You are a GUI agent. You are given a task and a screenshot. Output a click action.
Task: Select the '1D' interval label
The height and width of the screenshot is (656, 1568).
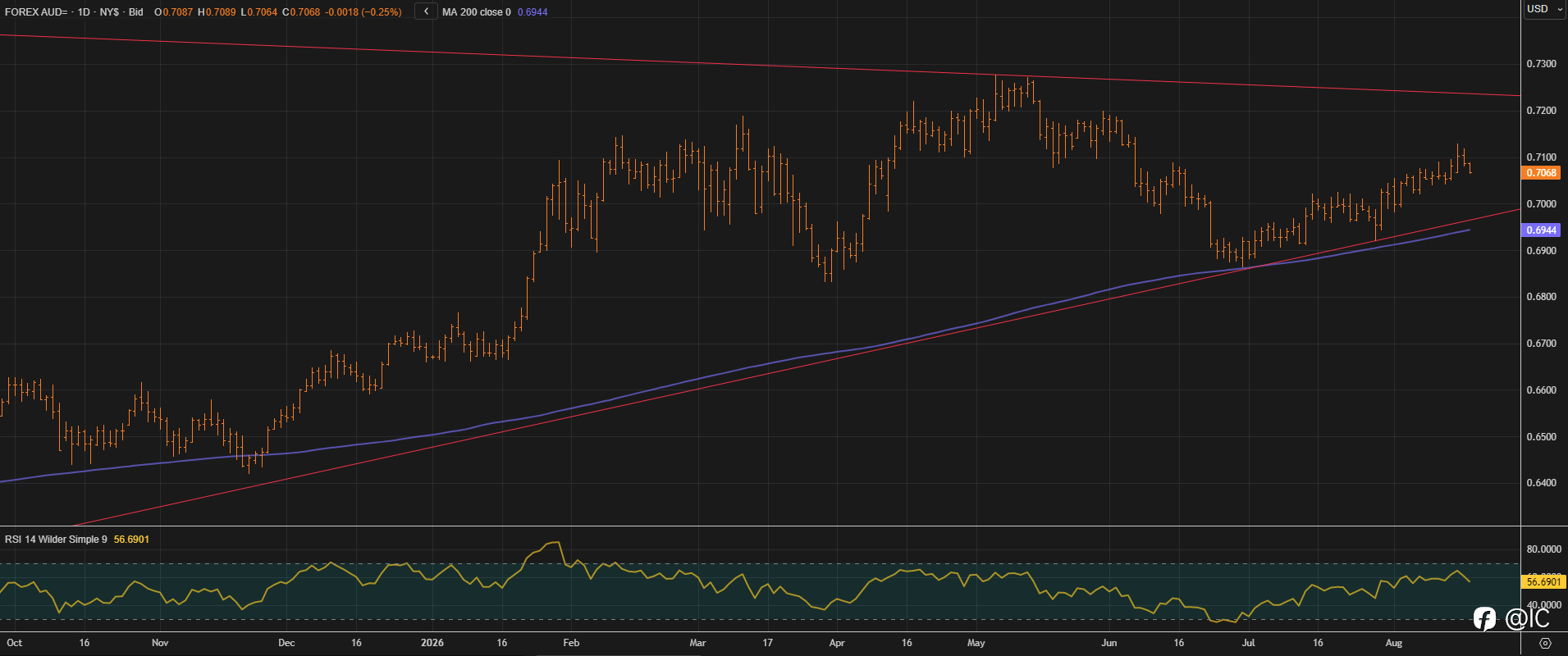coord(85,12)
